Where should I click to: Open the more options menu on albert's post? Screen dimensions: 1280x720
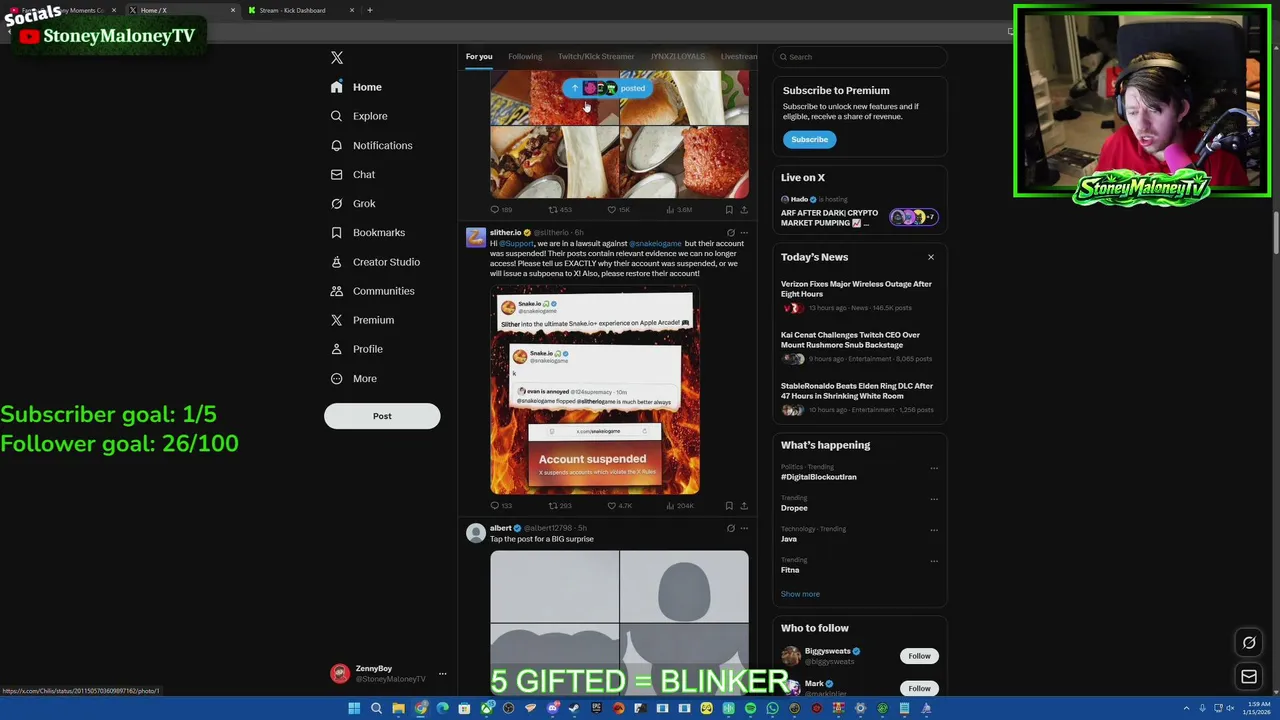pos(743,528)
